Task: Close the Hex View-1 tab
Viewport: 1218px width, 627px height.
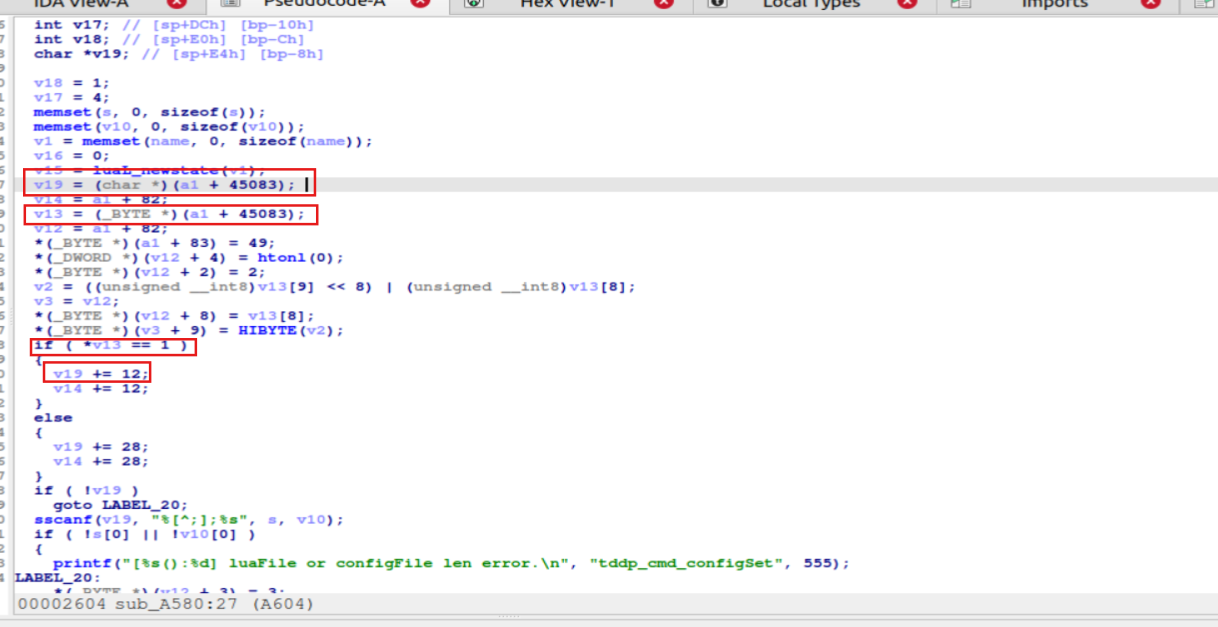Action: pyautogui.click(x=664, y=4)
